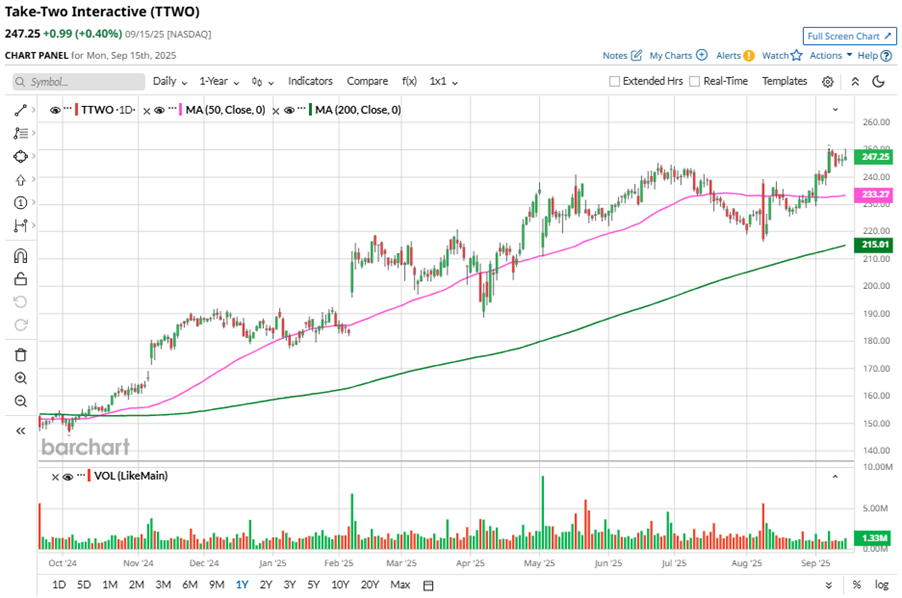
Task: Select the numbered circle label tool
Action: 20,202
